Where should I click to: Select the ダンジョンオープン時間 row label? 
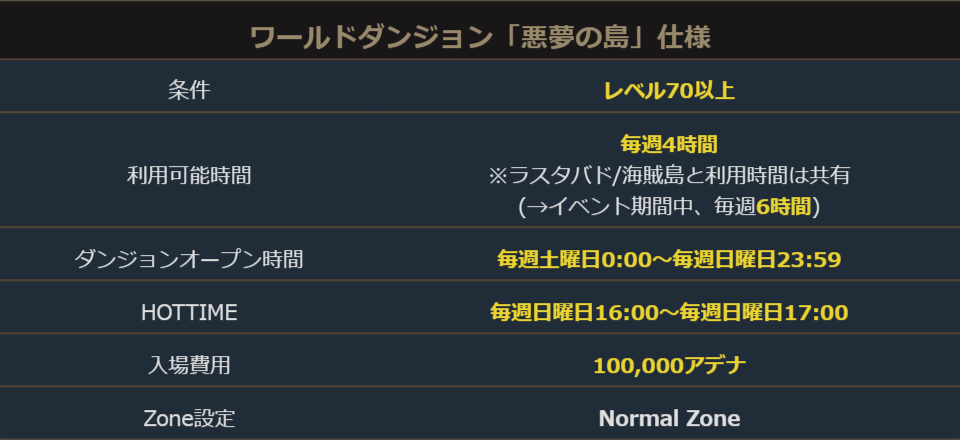pos(189,259)
